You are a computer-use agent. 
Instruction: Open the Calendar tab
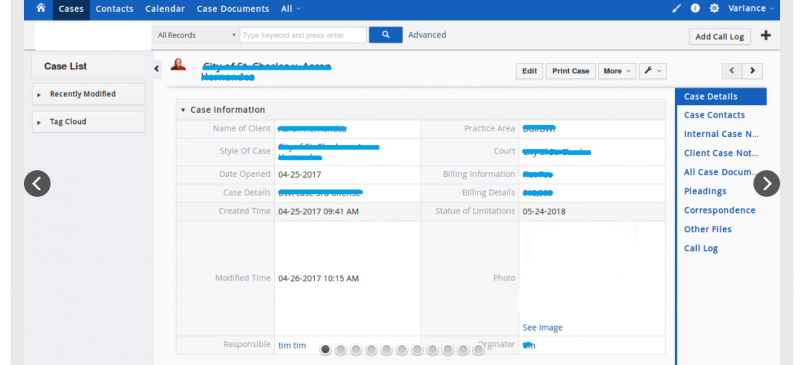coord(165,9)
